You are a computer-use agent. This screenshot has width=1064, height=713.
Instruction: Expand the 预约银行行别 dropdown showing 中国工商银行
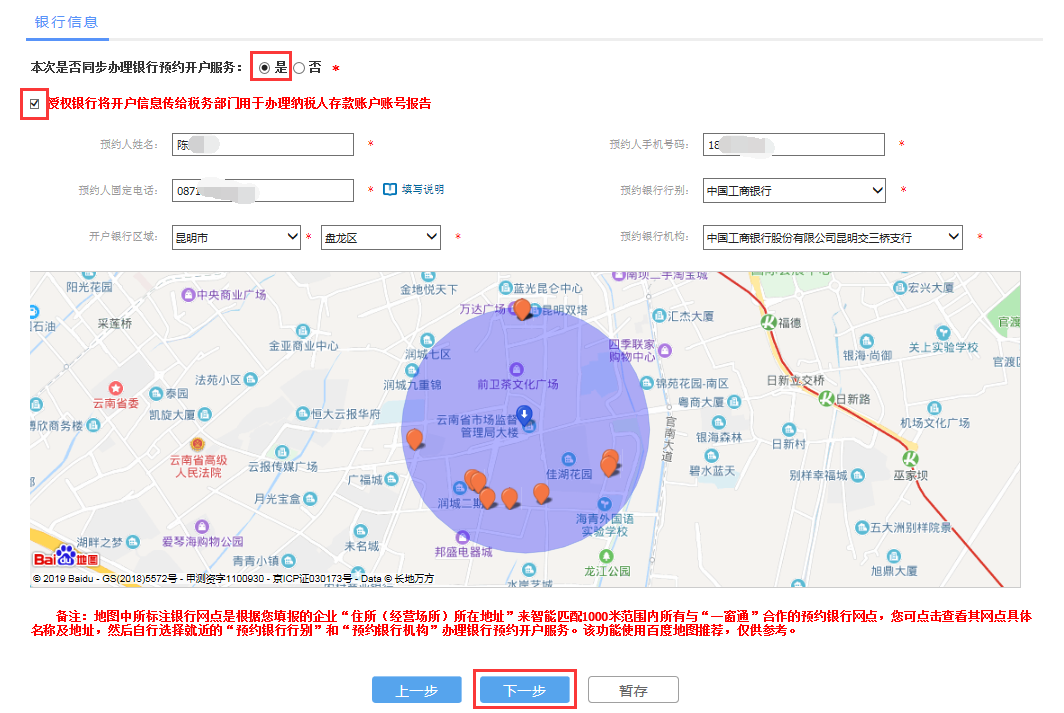(794, 191)
